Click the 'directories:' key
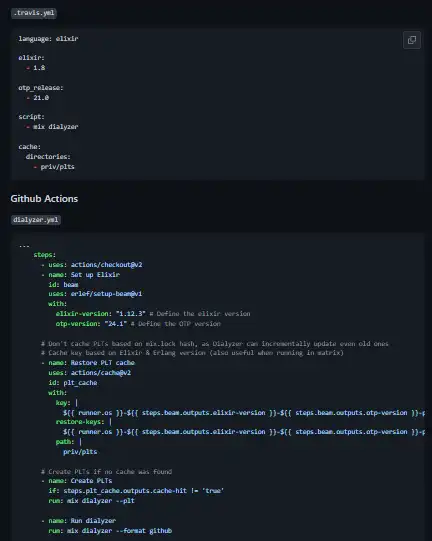This screenshot has height=541, width=432. tap(48, 157)
